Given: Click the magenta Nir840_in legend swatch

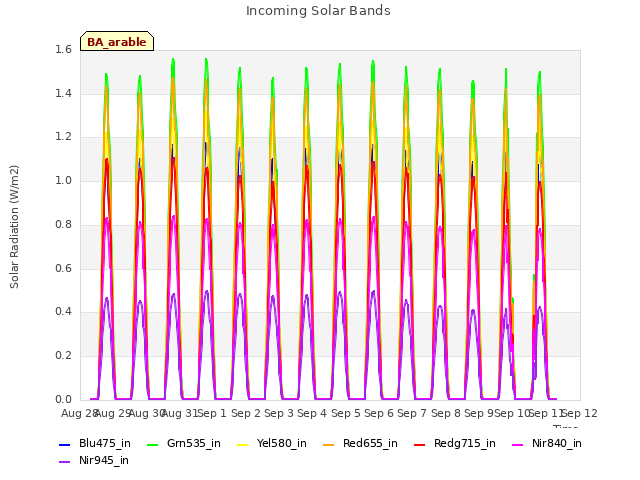Looking at the screenshot, I should pos(518,444).
